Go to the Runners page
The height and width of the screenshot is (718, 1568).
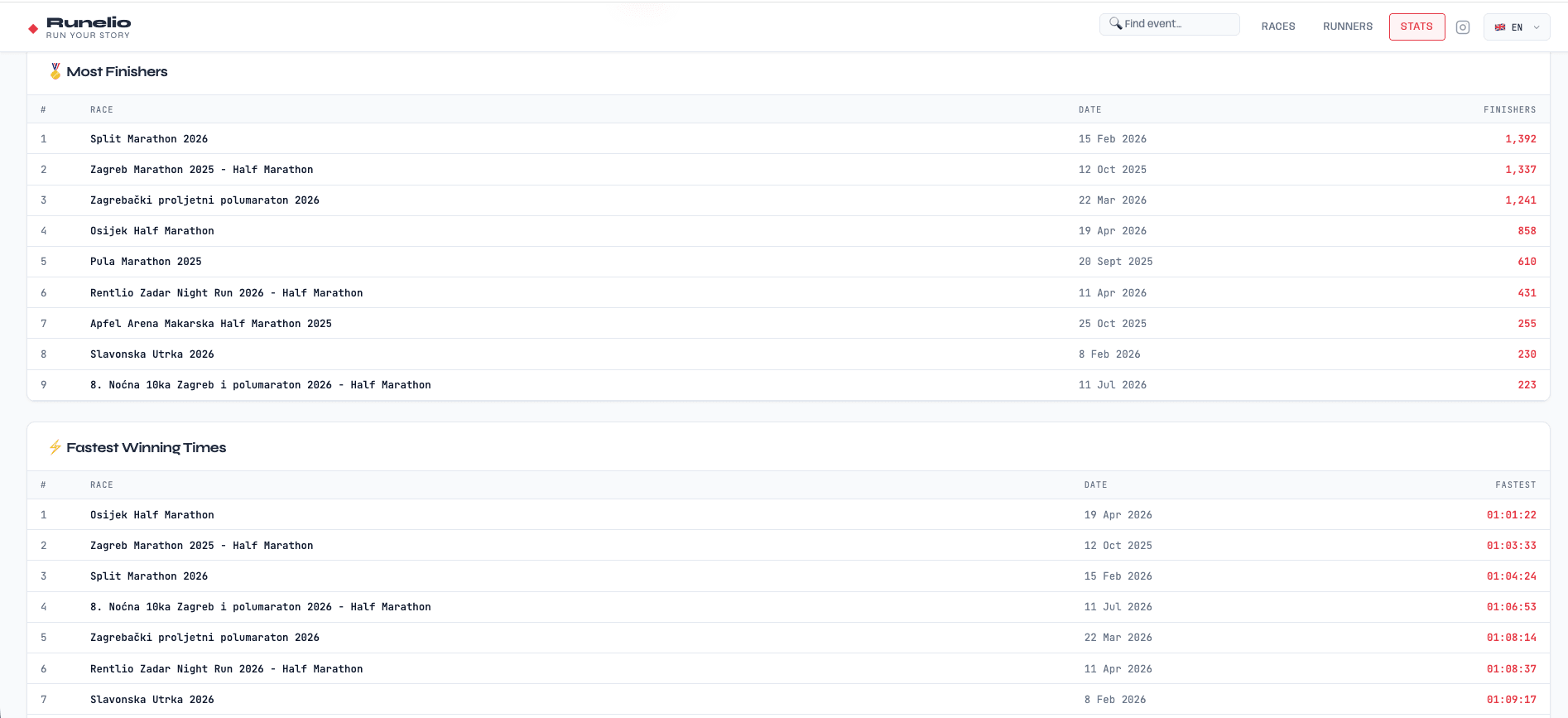[x=1348, y=27]
